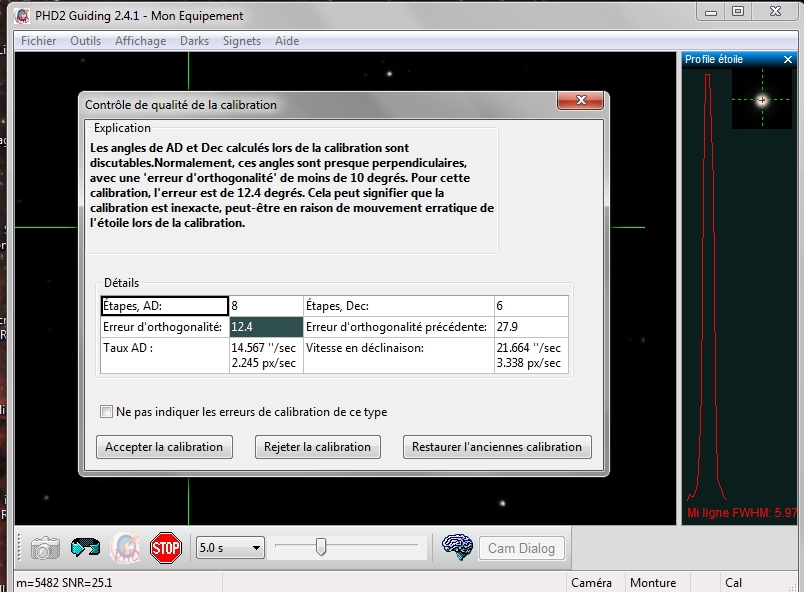Click Restaurer l'anciennes calibration button

[497, 447]
